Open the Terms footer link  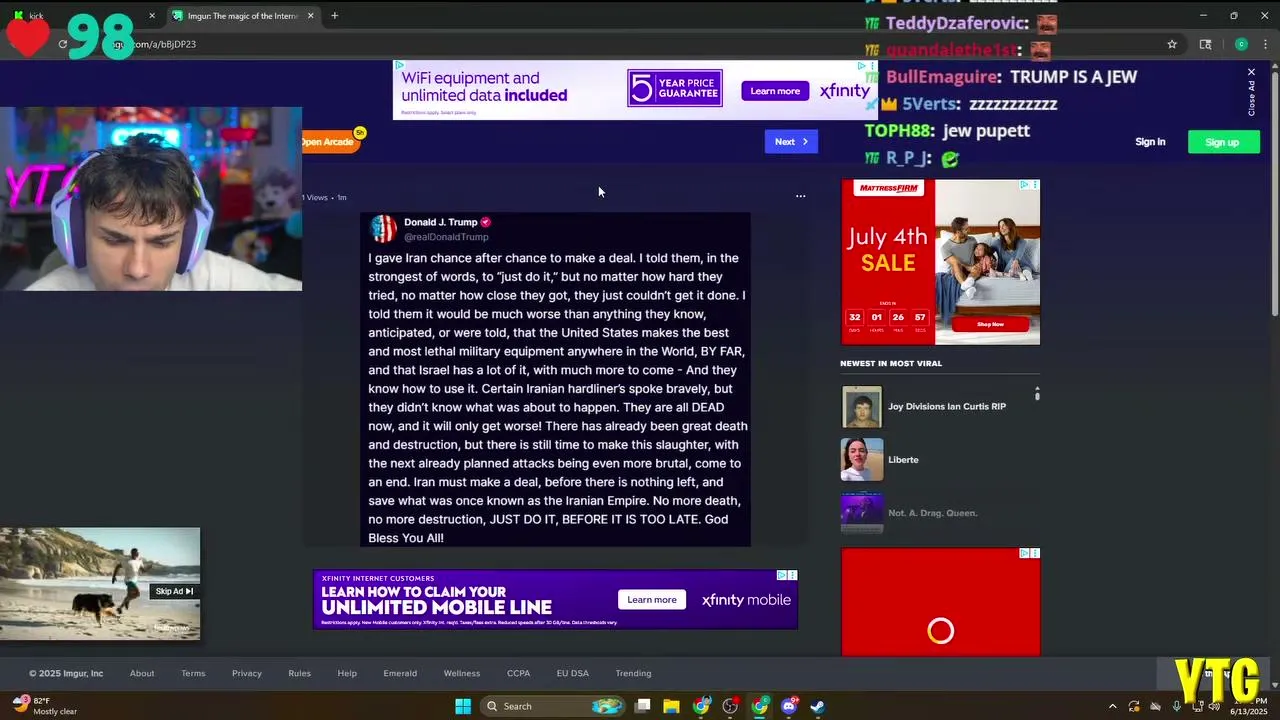coord(193,673)
